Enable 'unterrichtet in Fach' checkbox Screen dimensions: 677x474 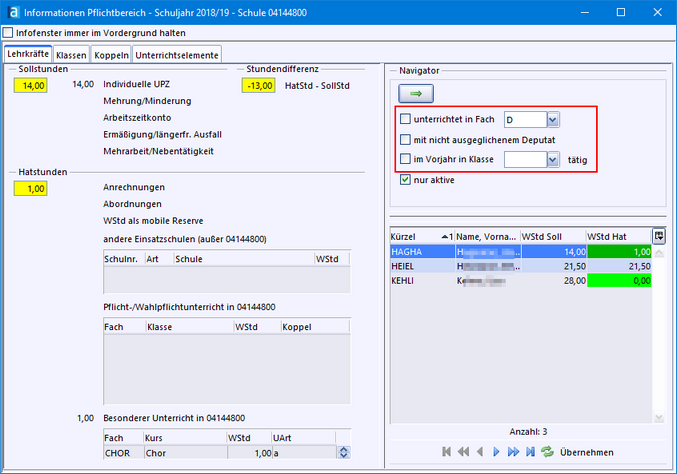point(405,119)
